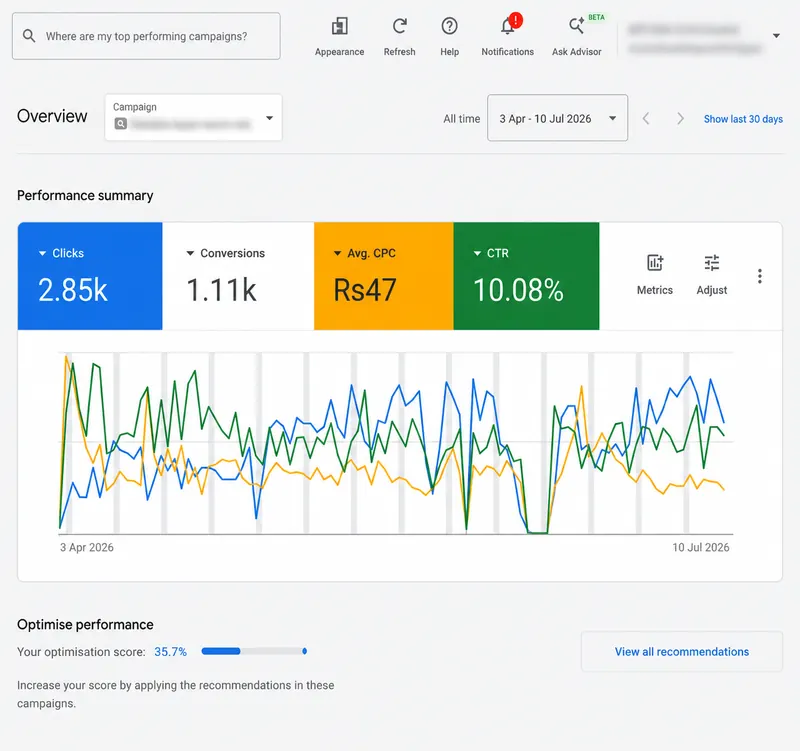Go to next date range arrow

[680, 119]
